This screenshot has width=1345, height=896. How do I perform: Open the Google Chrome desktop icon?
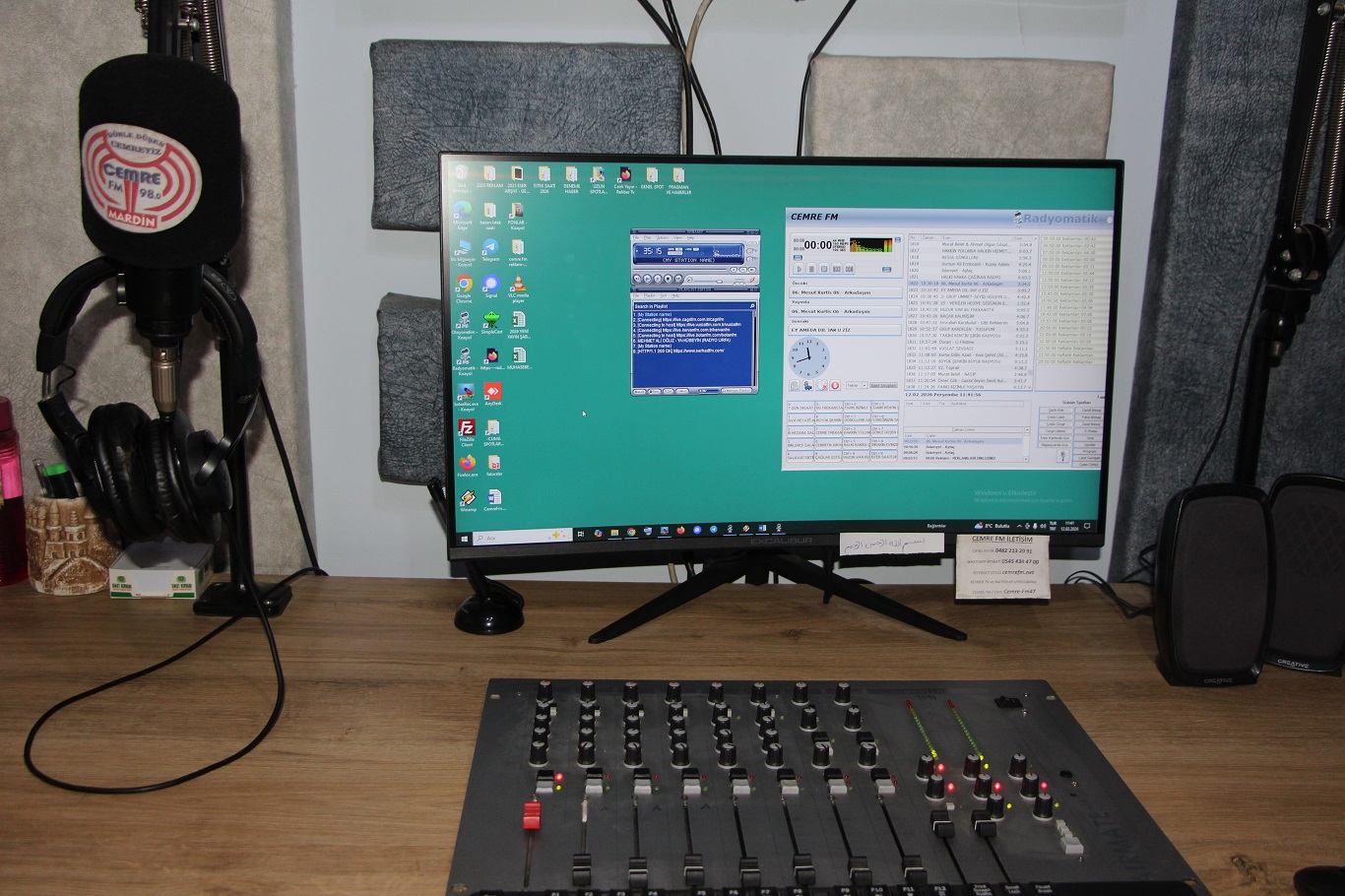pyautogui.click(x=464, y=285)
